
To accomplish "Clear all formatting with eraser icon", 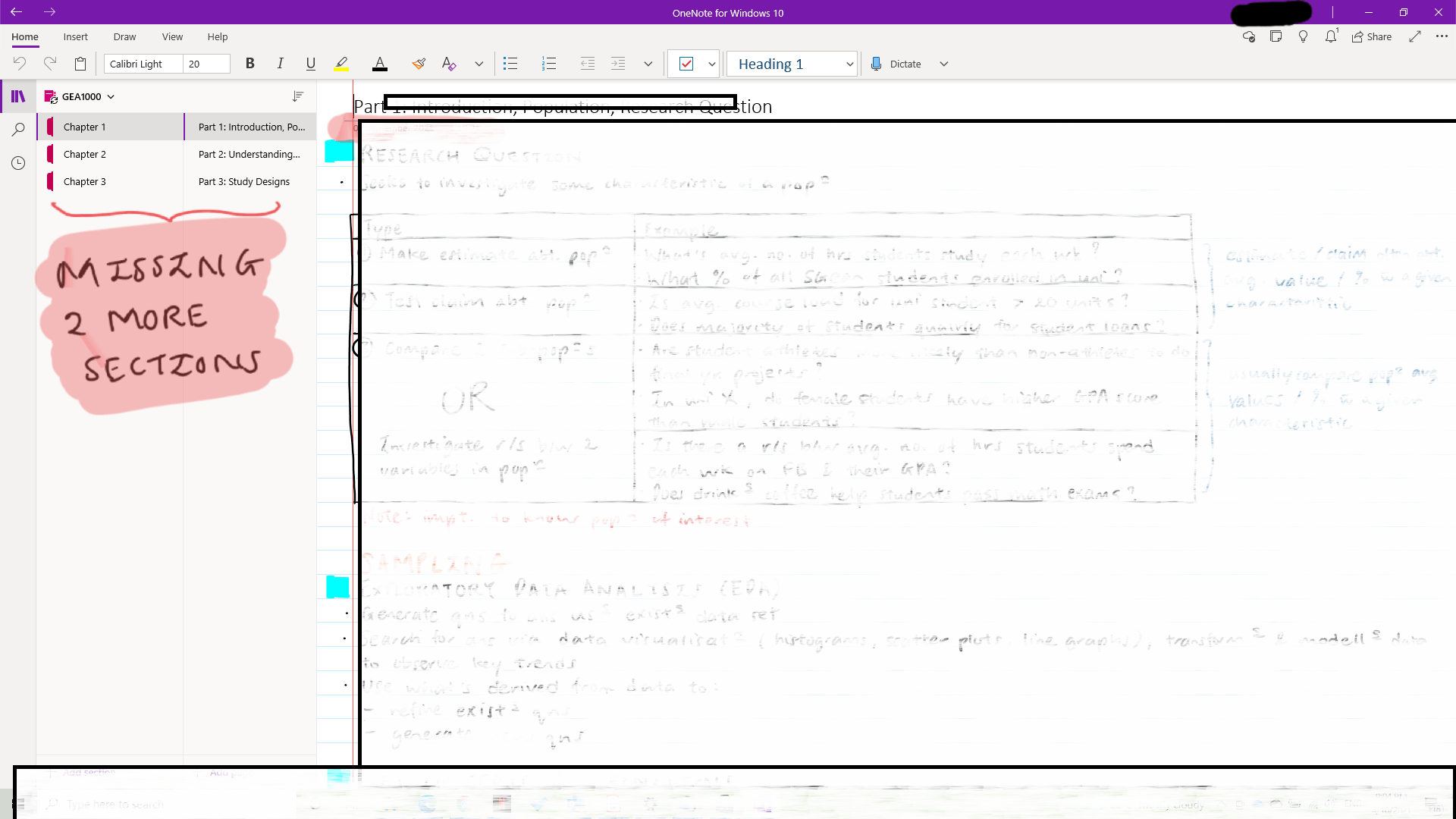I will point(449,64).
